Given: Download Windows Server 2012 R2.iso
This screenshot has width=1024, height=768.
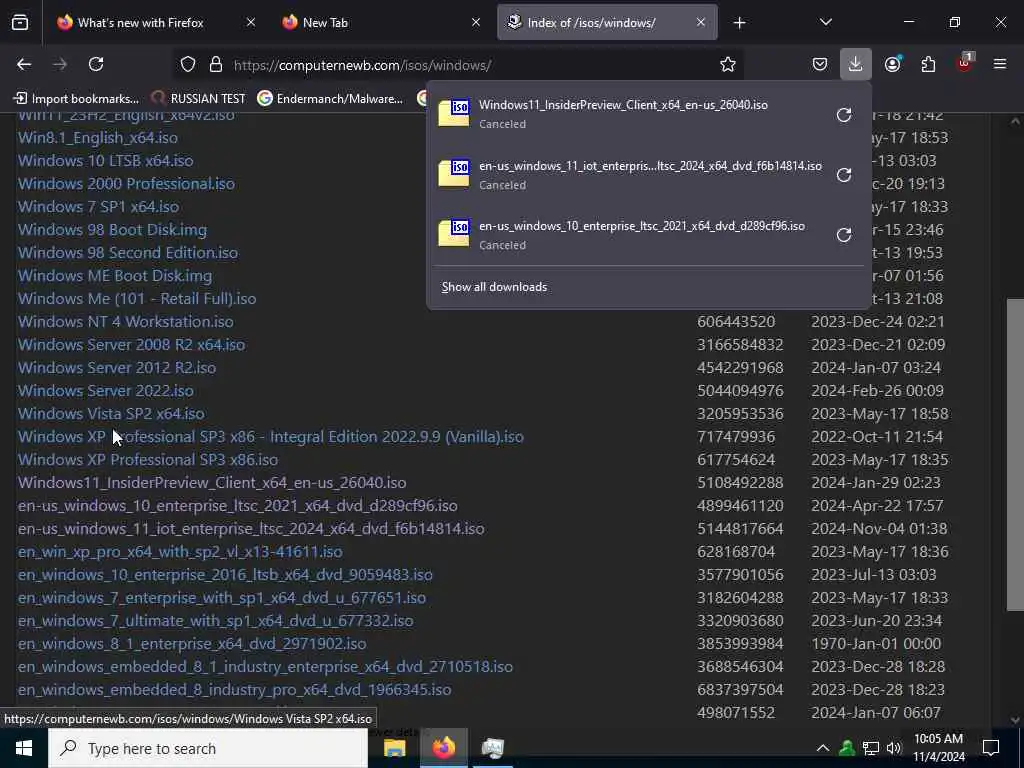Looking at the screenshot, I should coord(117,368).
